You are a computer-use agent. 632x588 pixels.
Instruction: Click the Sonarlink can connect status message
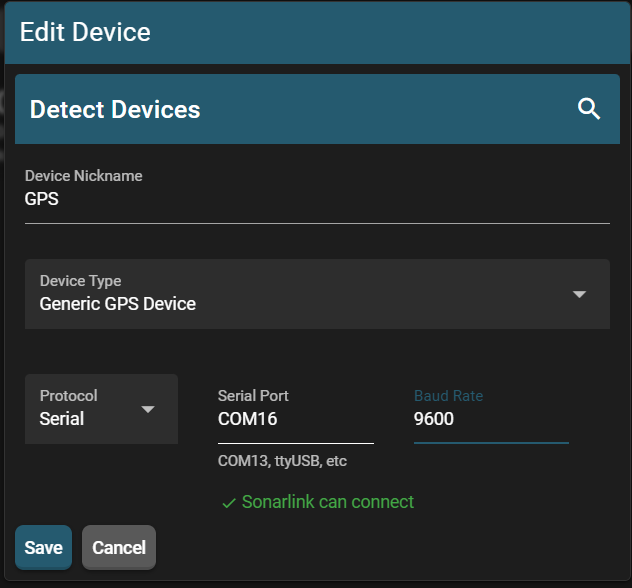pos(327,502)
